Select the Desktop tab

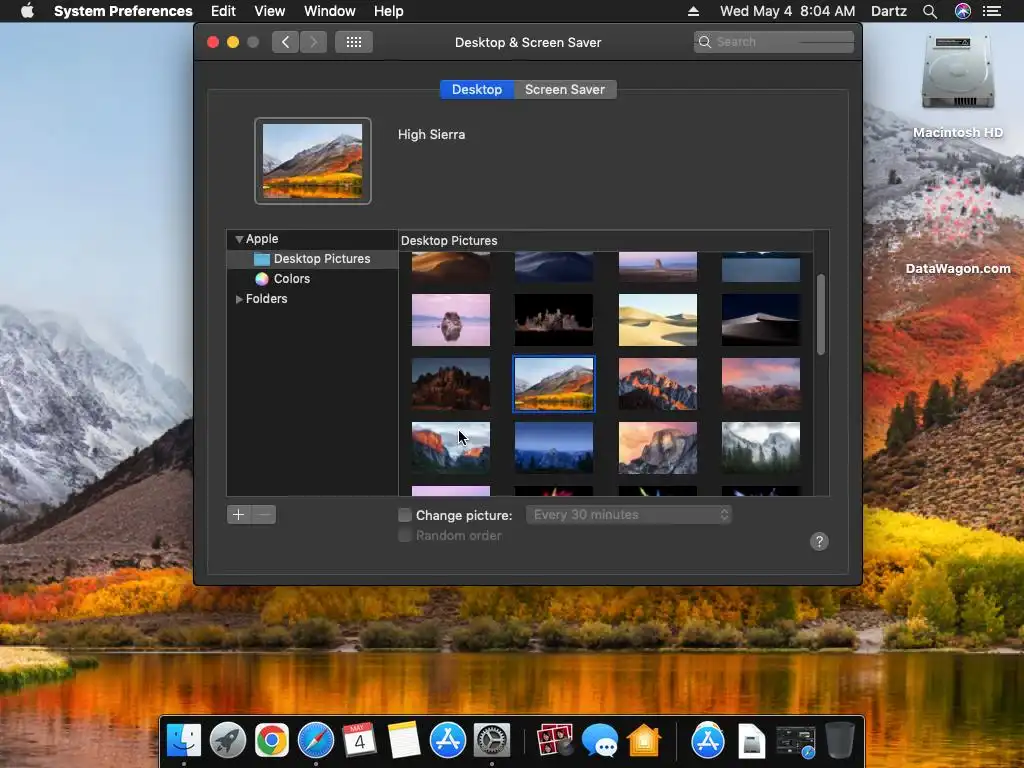(x=477, y=89)
